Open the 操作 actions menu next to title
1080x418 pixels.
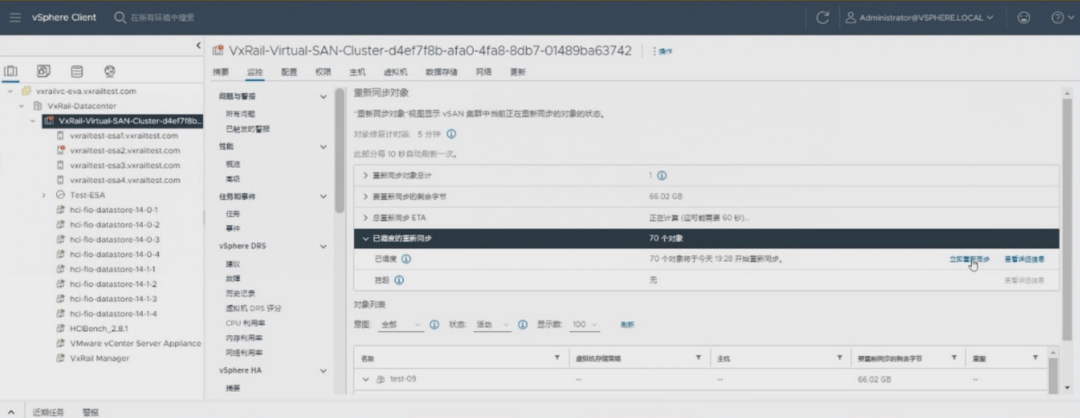(663, 51)
